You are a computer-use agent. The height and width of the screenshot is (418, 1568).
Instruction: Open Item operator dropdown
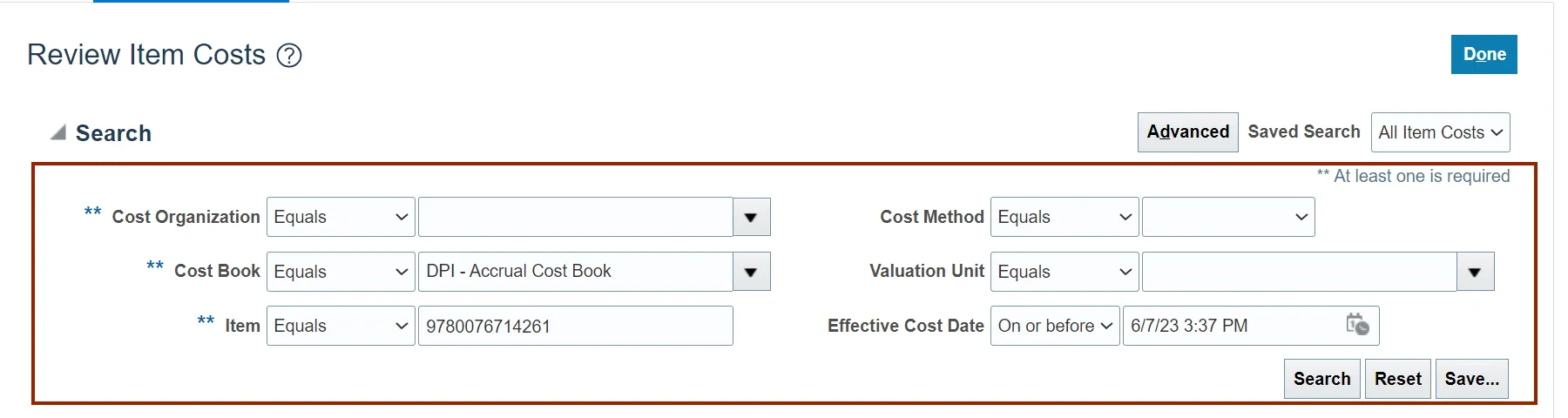pos(341,326)
